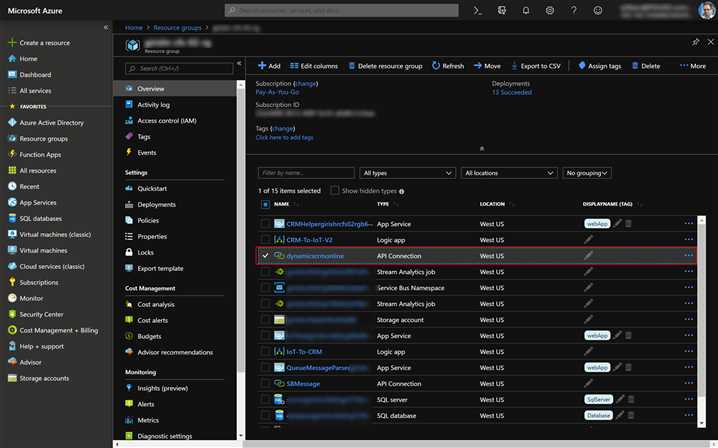Open the All locations dropdown
The image size is (718, 448).
(508, 173)
